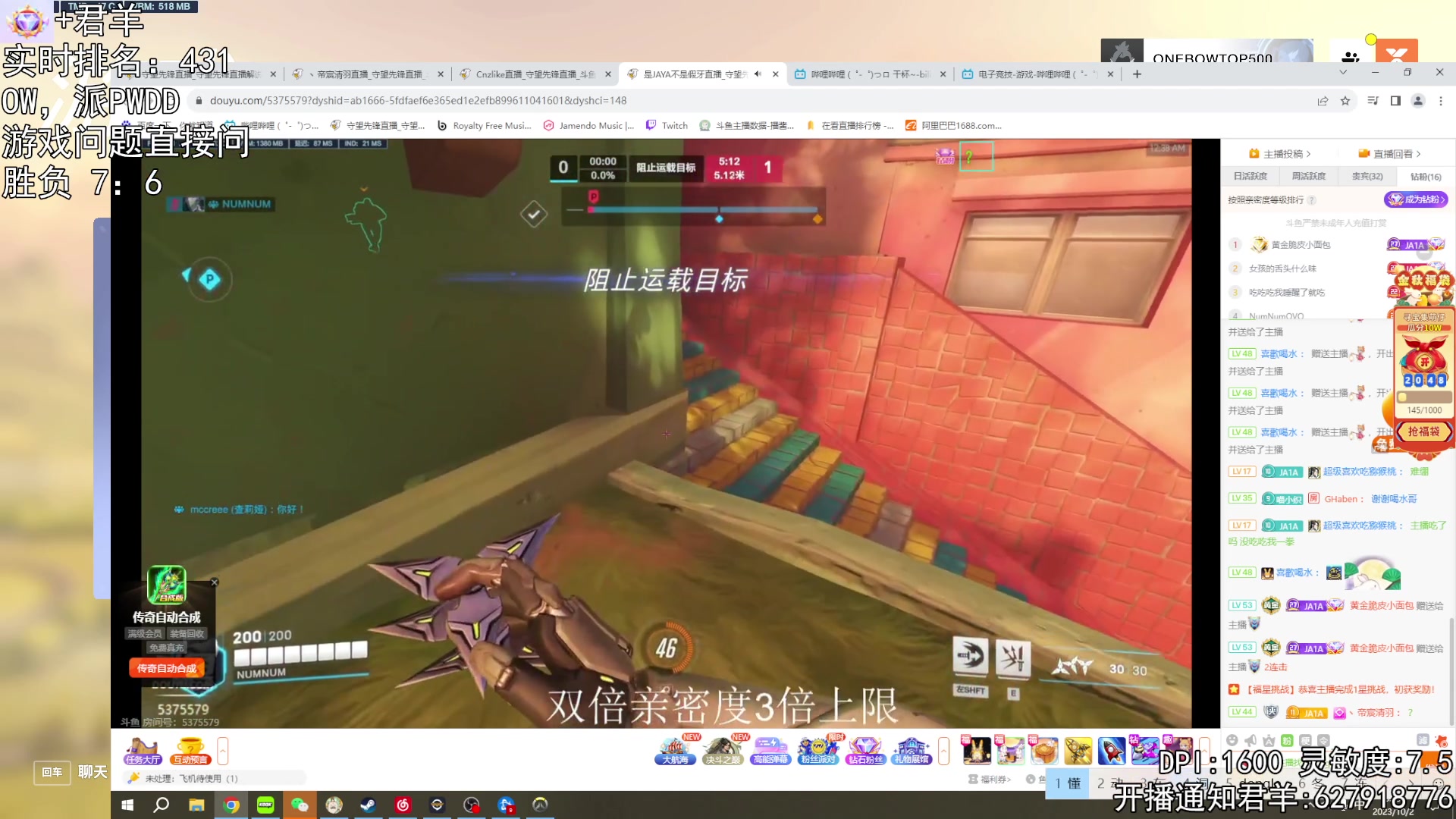
Task: Open the Chrome tab search dropdown
Action: tap(1343, 73)
